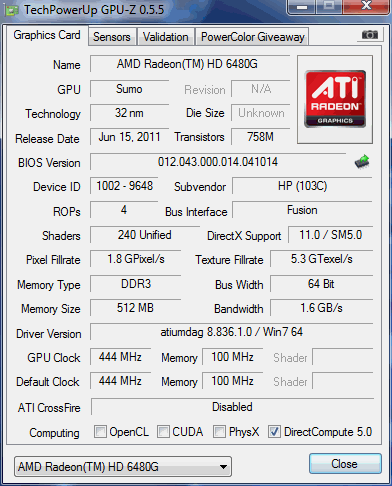The image size is (392, 486).
Task: Click the Die Size field showing Unknown
Action: pyautogui.click(x=261, y=113)
